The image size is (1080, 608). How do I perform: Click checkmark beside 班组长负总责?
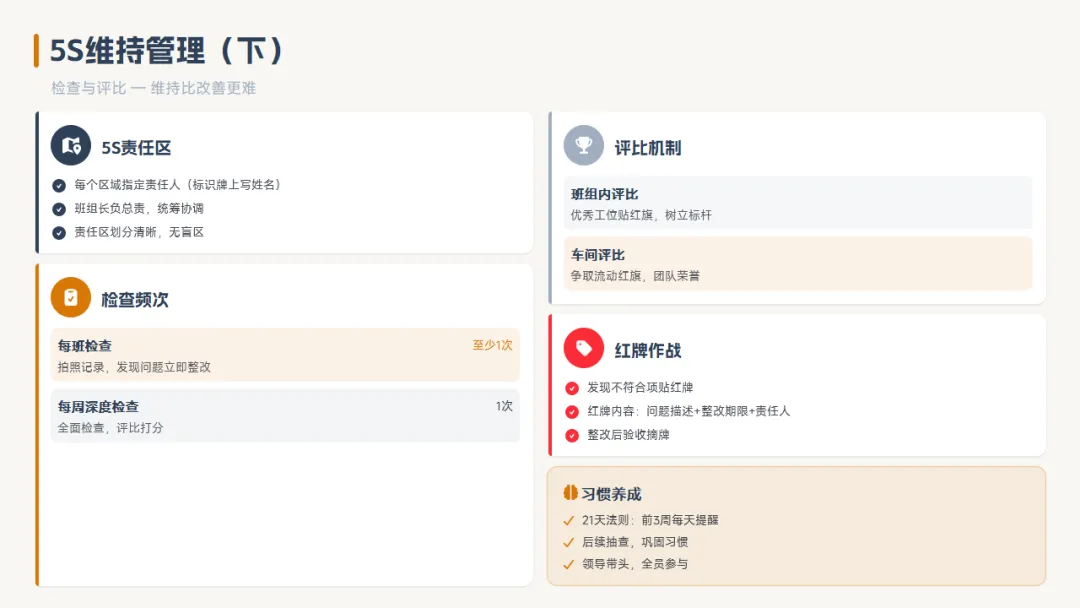tap(59, 209)
